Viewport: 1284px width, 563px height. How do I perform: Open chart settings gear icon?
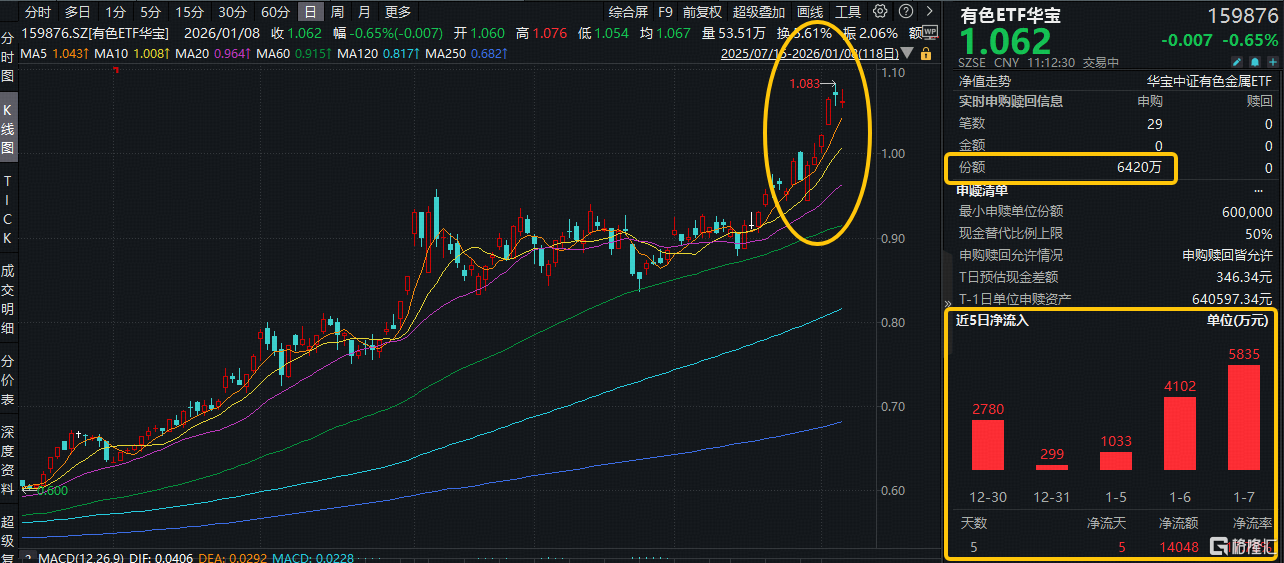click(880, 12)
